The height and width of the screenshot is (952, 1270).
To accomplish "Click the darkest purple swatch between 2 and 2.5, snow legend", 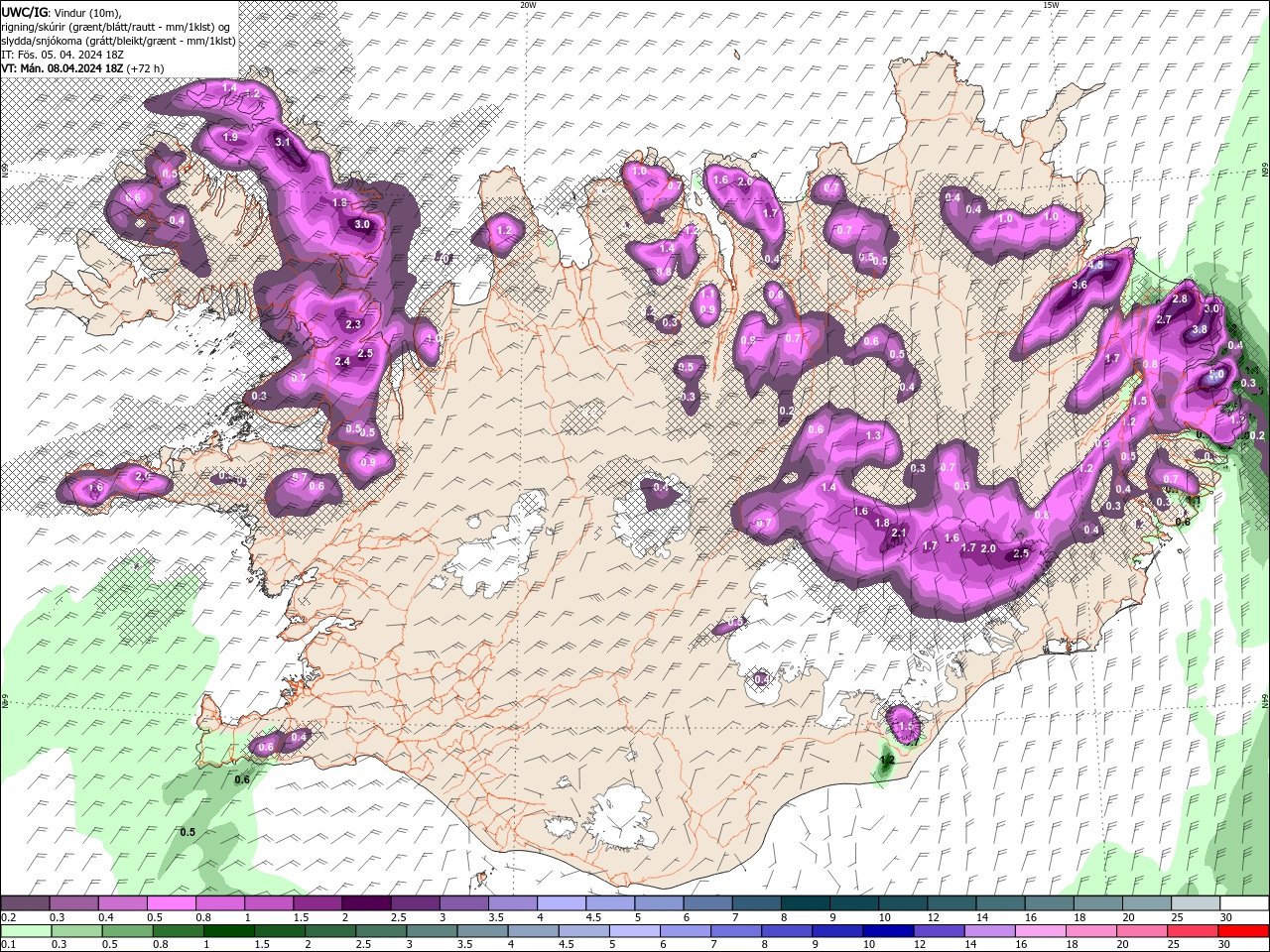I will coord(367,903).
